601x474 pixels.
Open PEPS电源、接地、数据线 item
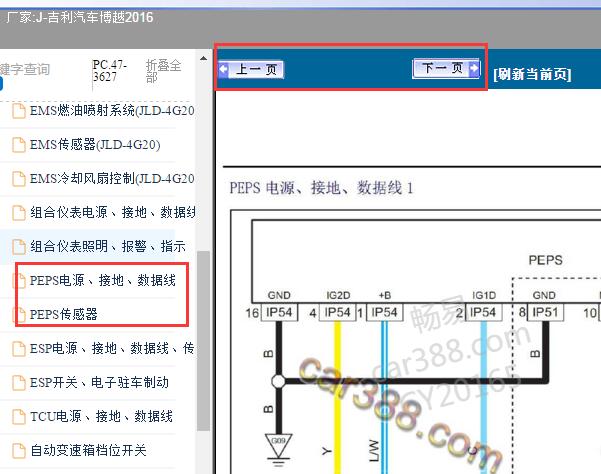point(103,280)
